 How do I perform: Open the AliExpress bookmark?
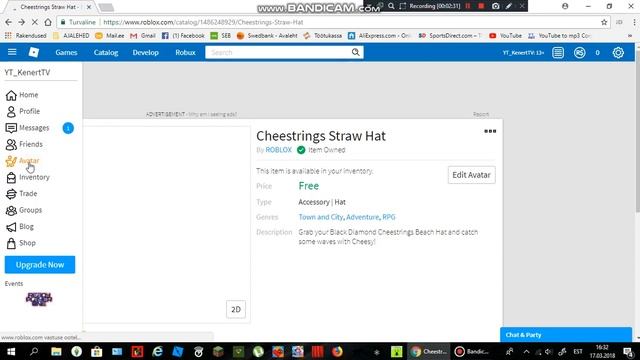[379, 36]
